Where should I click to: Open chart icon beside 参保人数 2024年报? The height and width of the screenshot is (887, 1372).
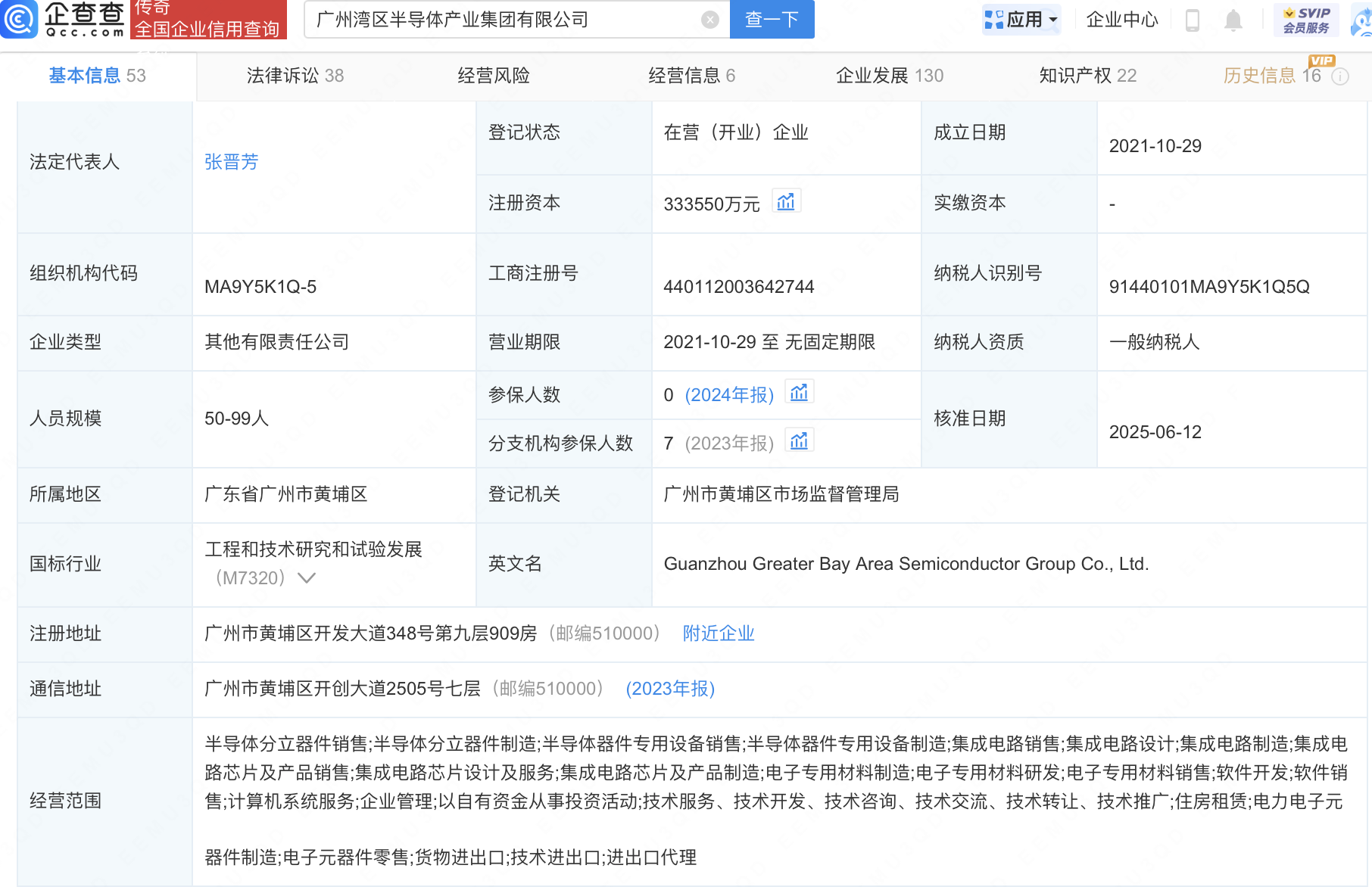tap(800, 392)
